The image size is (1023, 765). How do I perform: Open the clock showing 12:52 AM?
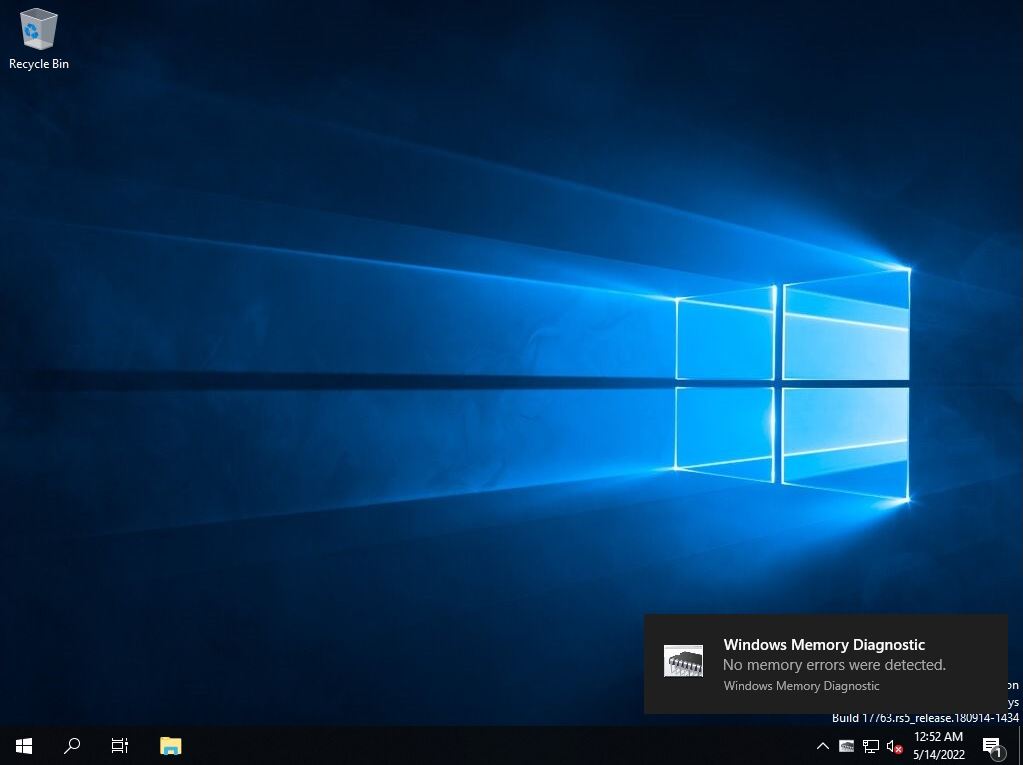(939, 745)
